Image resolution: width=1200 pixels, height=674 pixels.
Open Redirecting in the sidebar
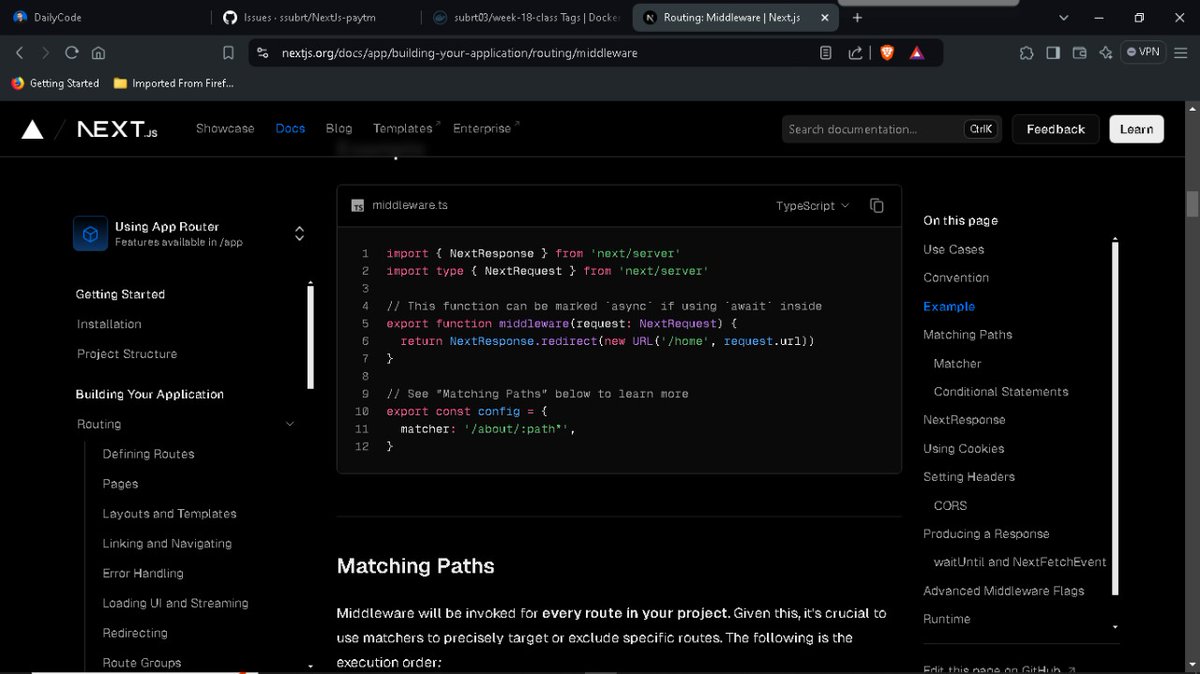[135, 634]
